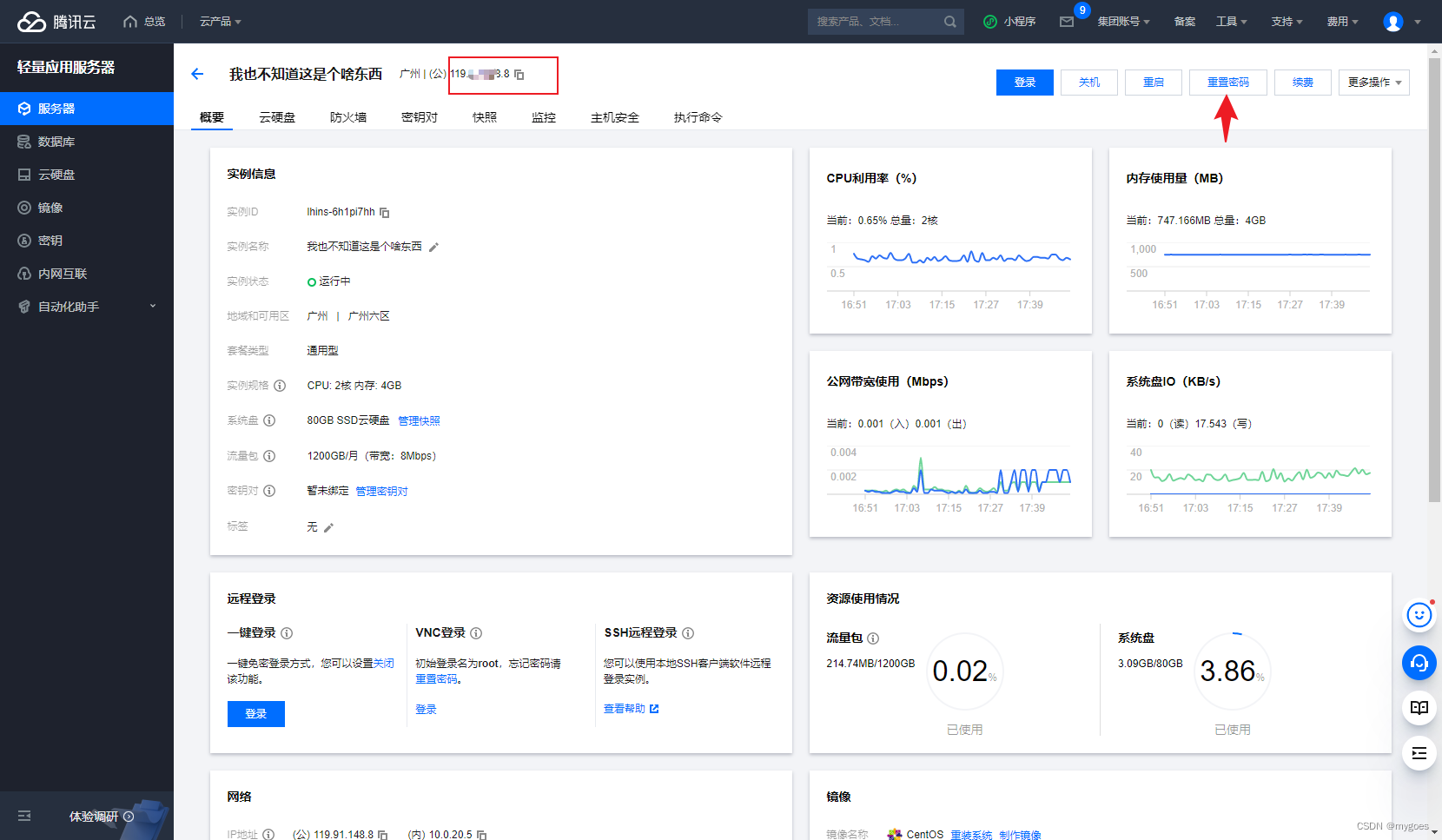The height and width of the screenshot is (840, 1442).
Task: Click the search magnifier icon
Action: [950, 22]
